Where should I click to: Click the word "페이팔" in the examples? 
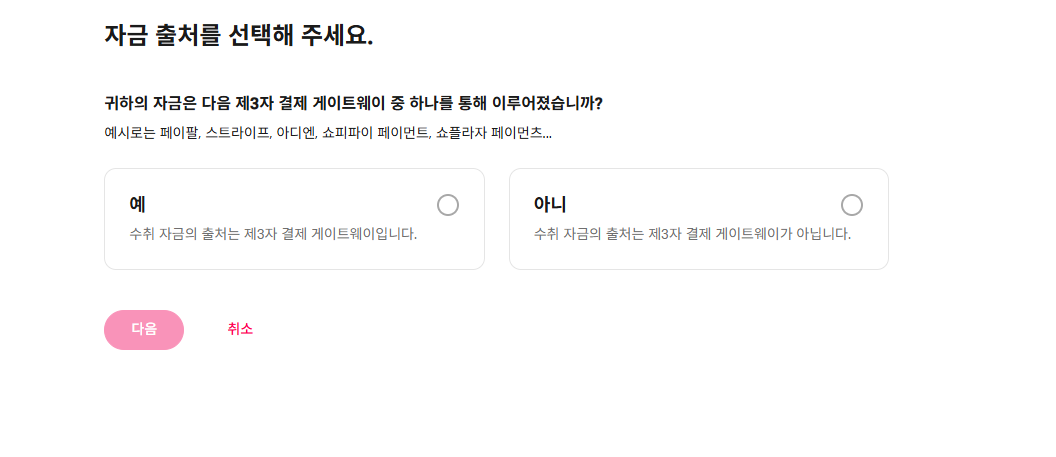point(179,132)
